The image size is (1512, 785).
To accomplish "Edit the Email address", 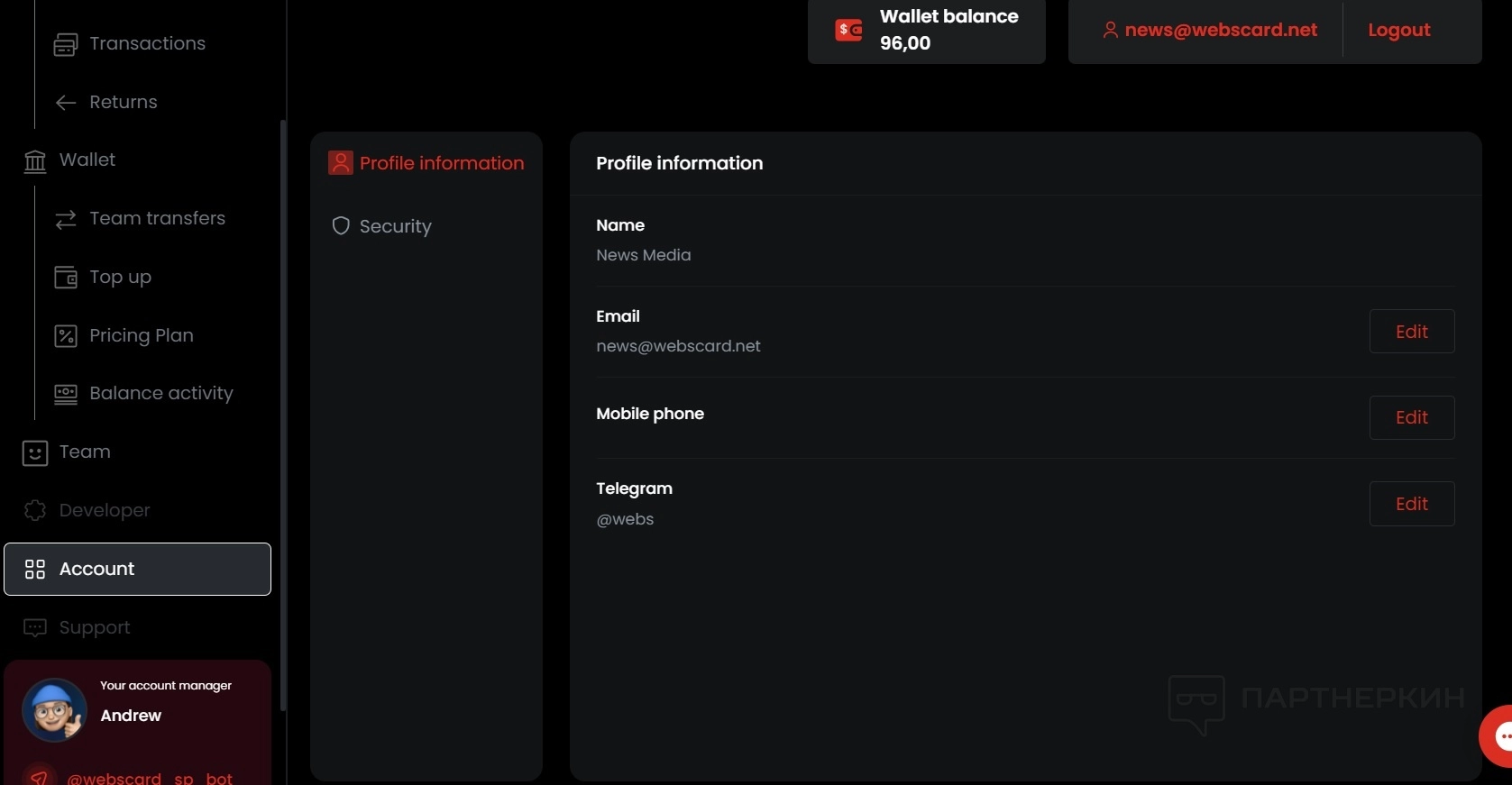I will tap(1411, 332).
